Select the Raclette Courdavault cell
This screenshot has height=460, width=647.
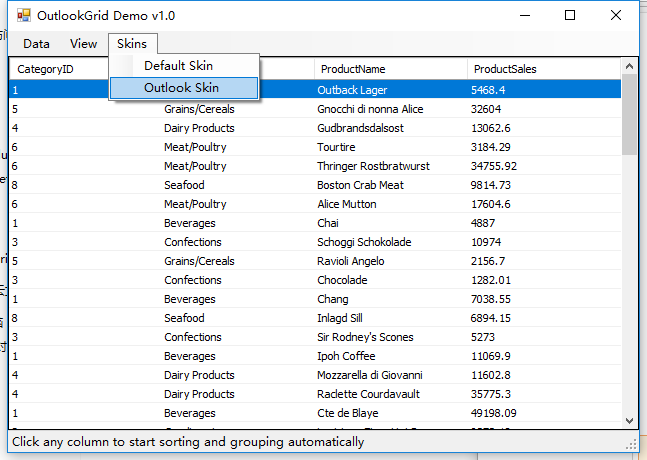[368, 394]
